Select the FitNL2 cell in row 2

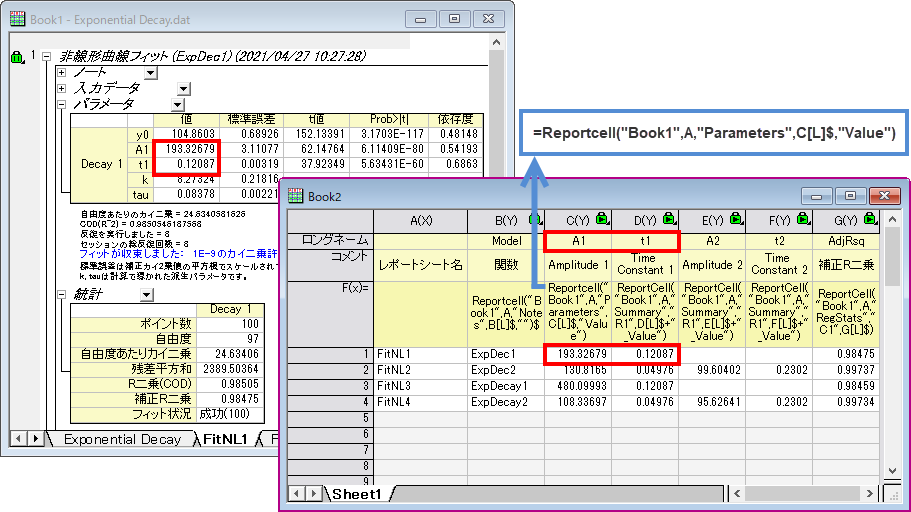click(421, 370)
